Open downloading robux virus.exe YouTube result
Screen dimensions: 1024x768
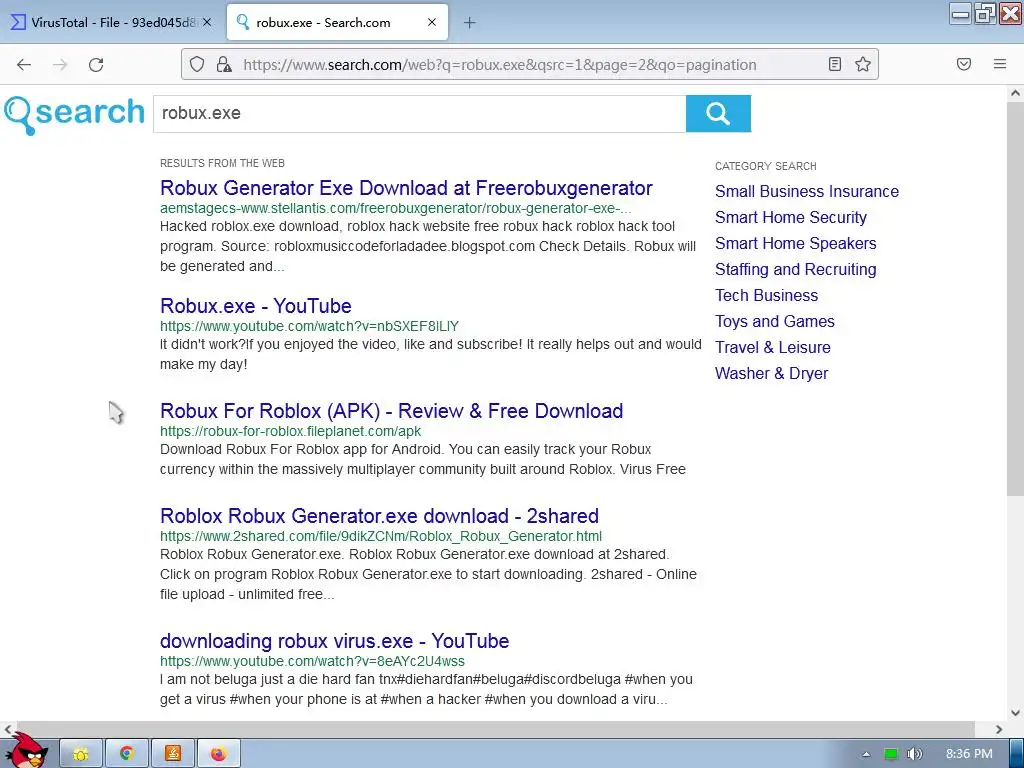334,641
